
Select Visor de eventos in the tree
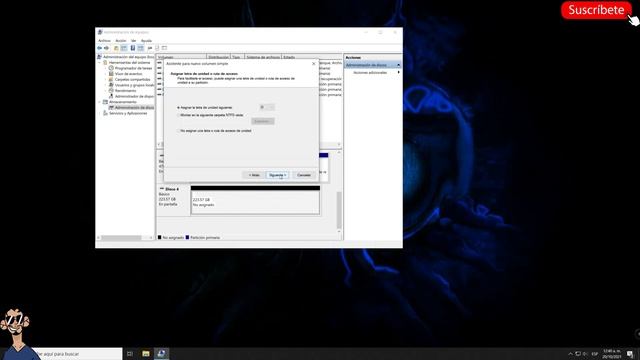pyautogui.click(x=129, y=74)
